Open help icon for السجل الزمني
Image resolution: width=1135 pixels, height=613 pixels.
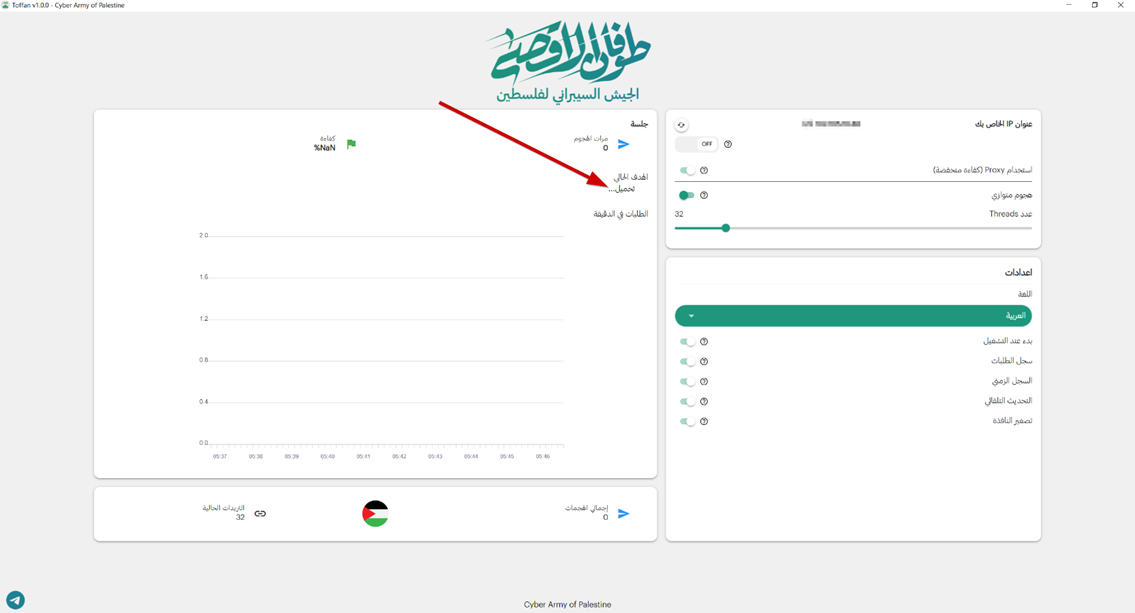click(x=704, y=381)
